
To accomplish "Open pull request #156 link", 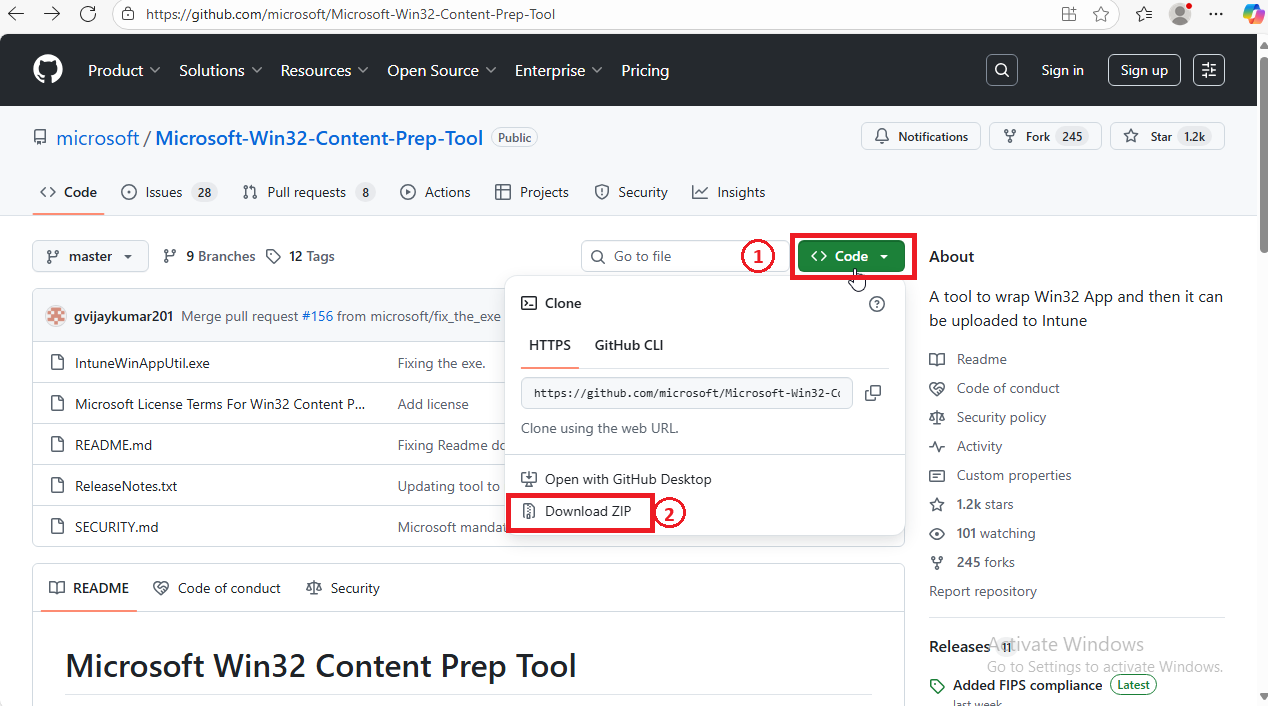I will coord(317,316).
